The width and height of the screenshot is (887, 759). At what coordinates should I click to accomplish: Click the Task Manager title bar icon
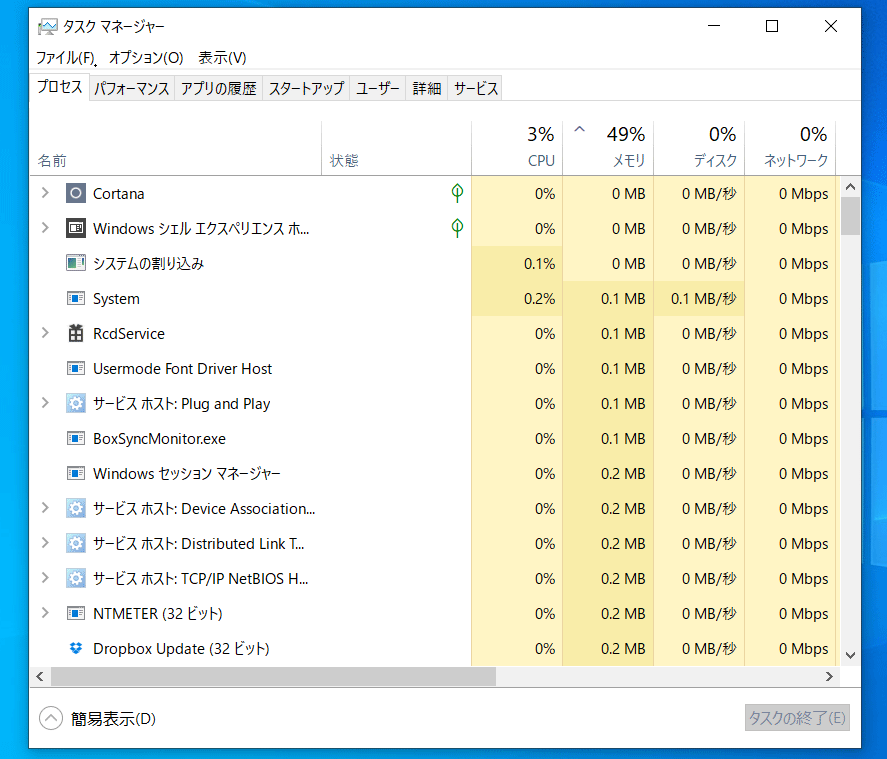pyautogui.click(x=48, y=27)
